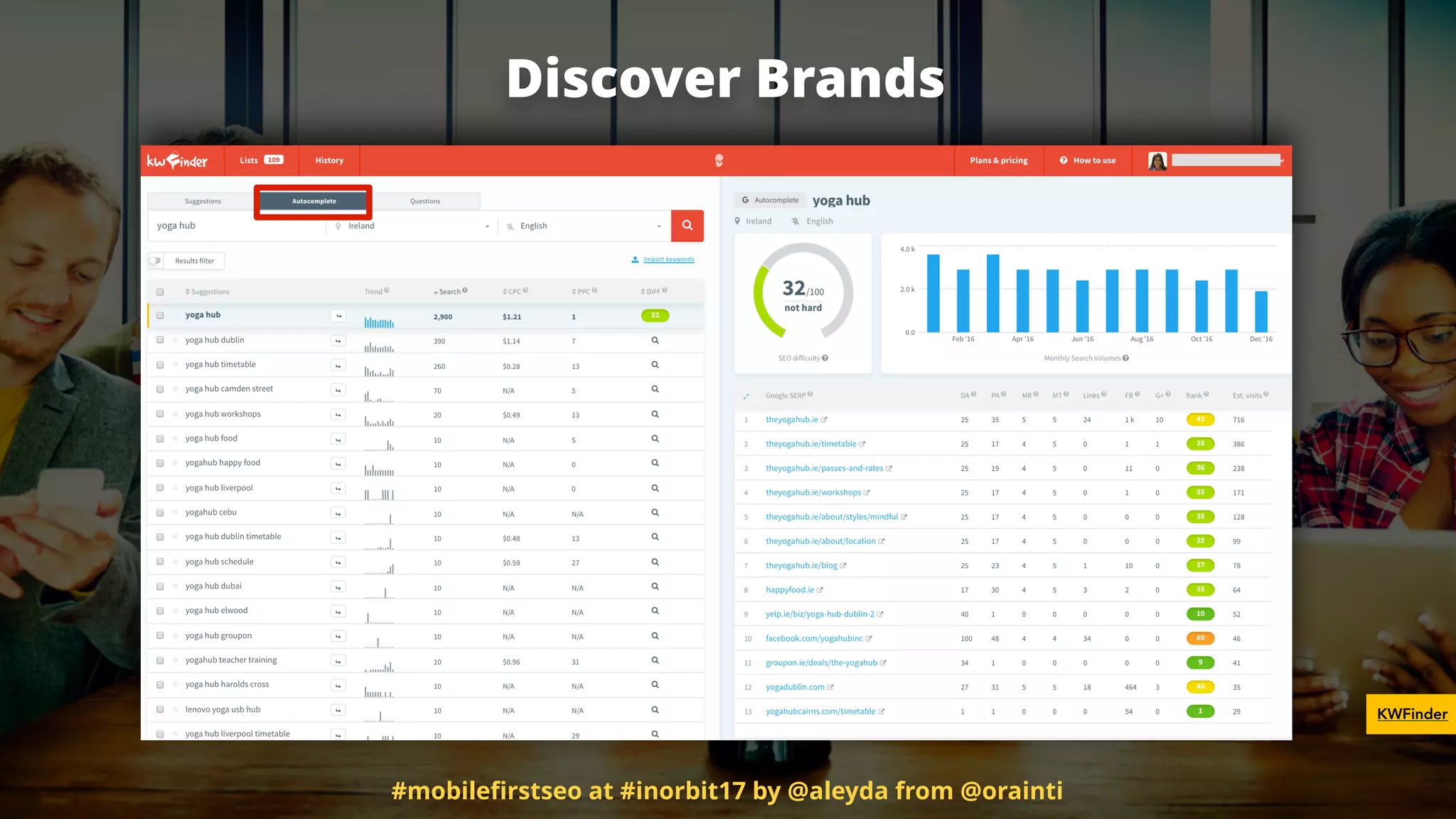This screenshot has height=819, width=1456.
Task: Click Monthly Search Volumes help icon
Action: 1125,358
